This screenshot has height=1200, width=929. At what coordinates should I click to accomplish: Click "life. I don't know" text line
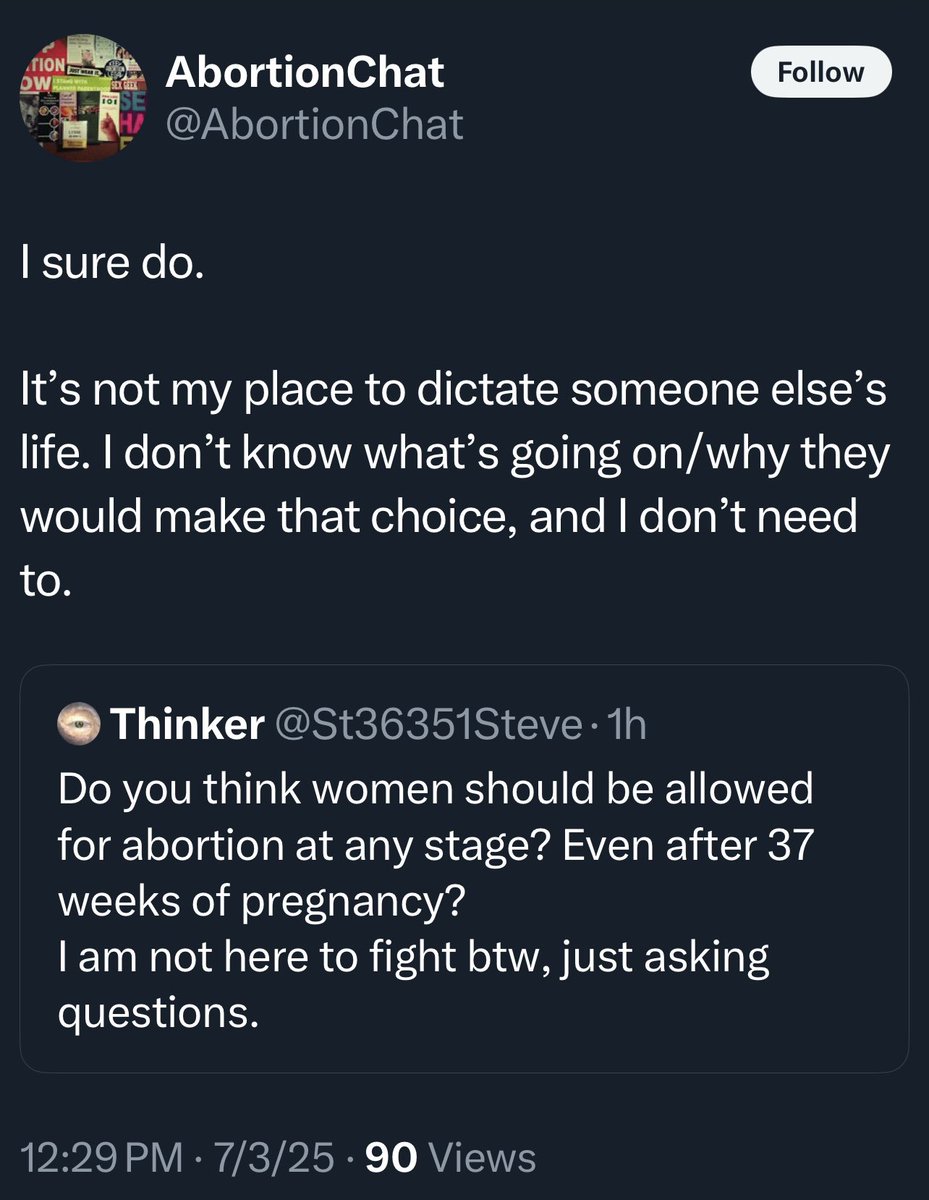(x=455, y=456)
